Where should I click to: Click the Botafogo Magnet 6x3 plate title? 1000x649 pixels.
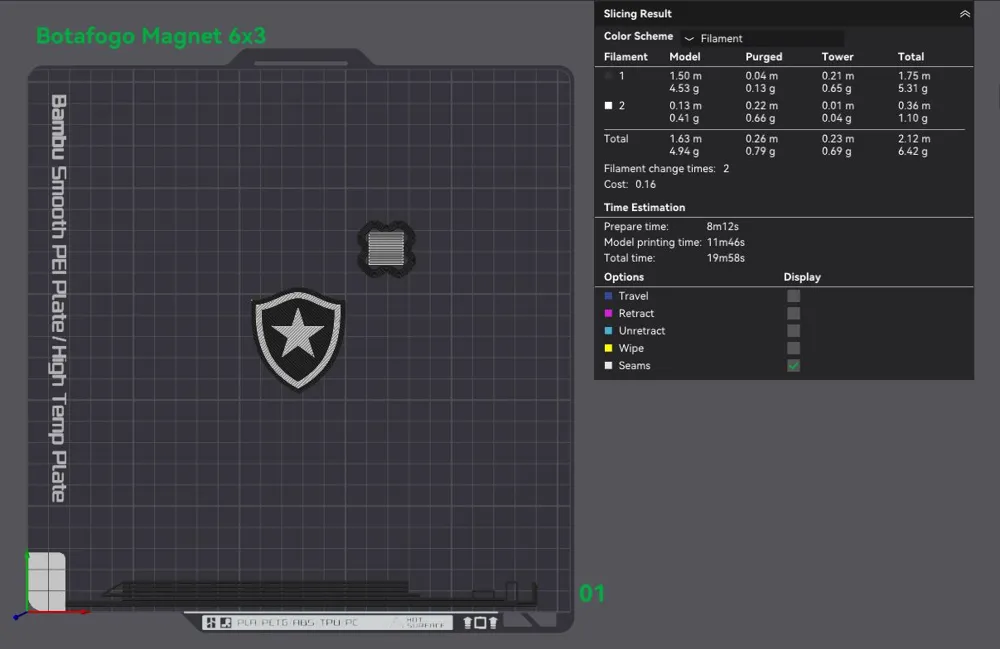tap(151, 36)
